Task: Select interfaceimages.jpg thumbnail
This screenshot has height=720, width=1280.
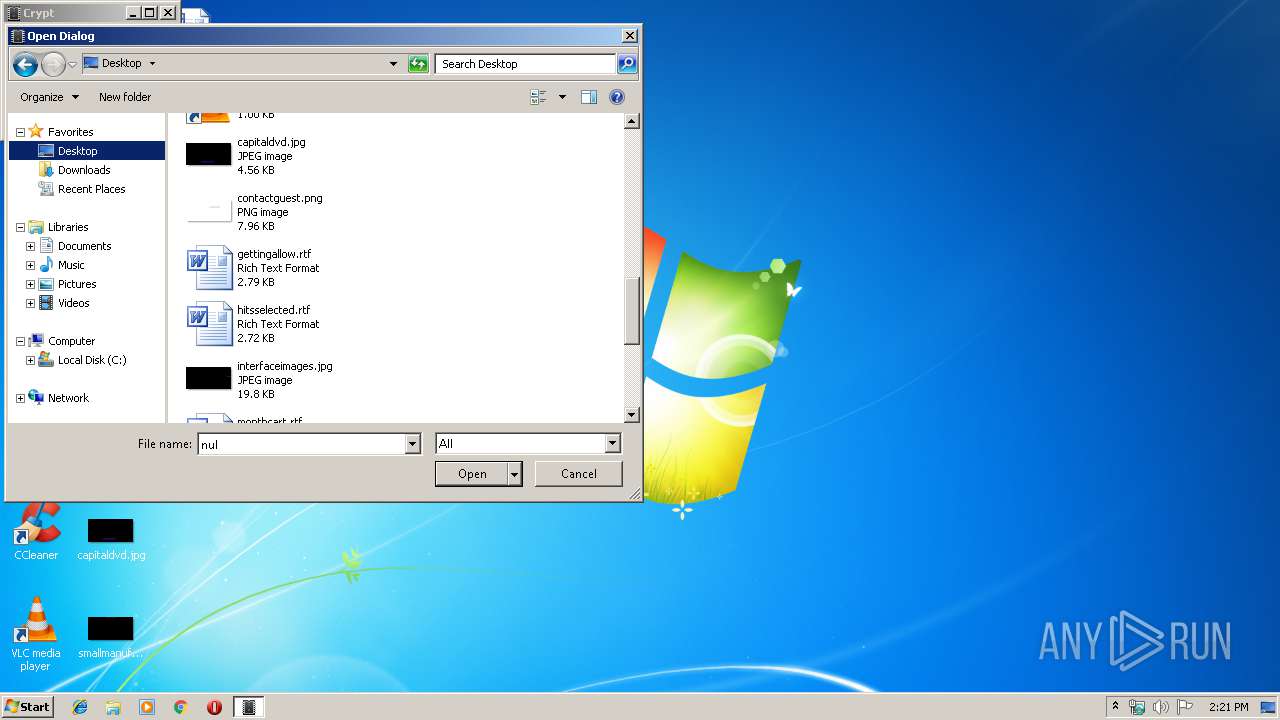Action: (208, 378)
